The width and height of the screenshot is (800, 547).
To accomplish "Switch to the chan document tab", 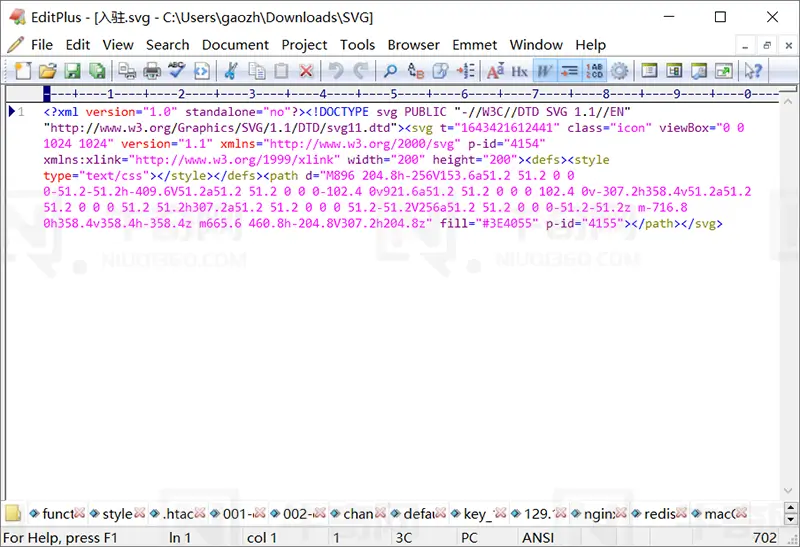I will tap(358, 513).
